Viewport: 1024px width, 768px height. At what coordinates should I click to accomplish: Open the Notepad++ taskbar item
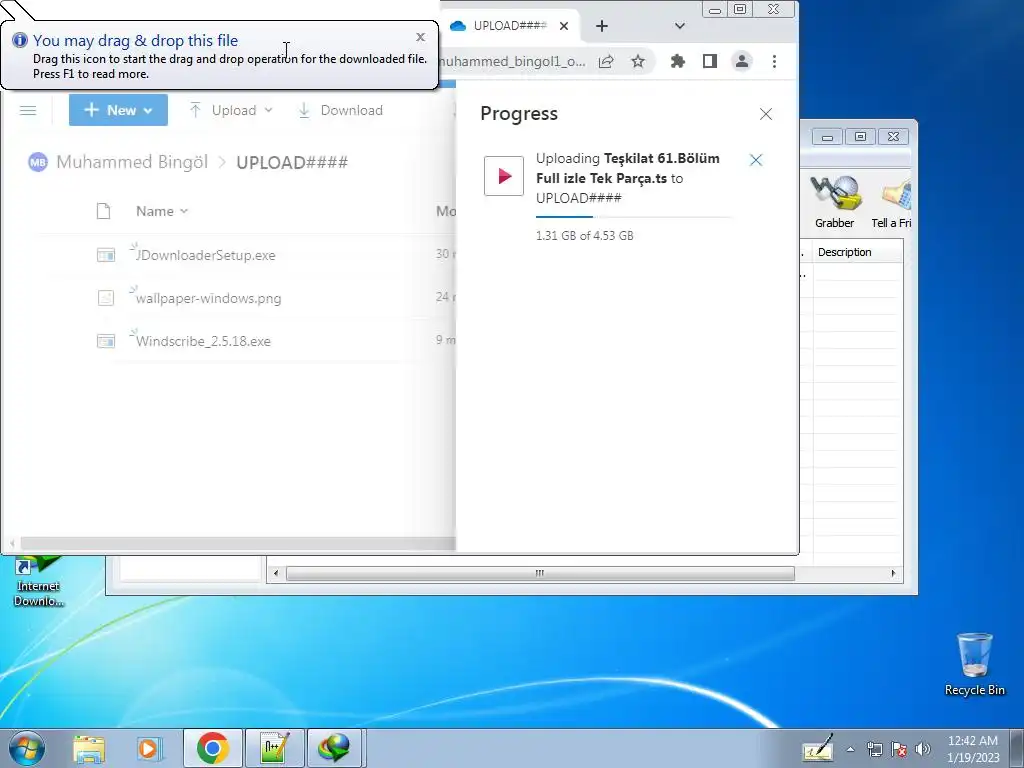(274, 748)
